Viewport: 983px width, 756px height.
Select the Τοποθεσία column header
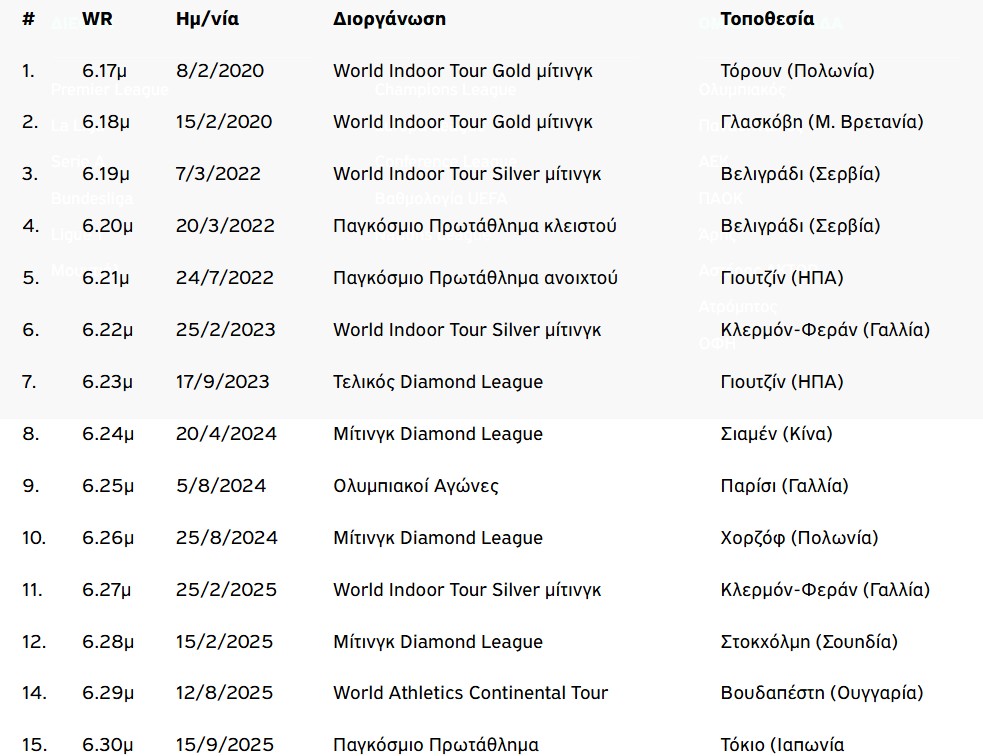(767, 19)
